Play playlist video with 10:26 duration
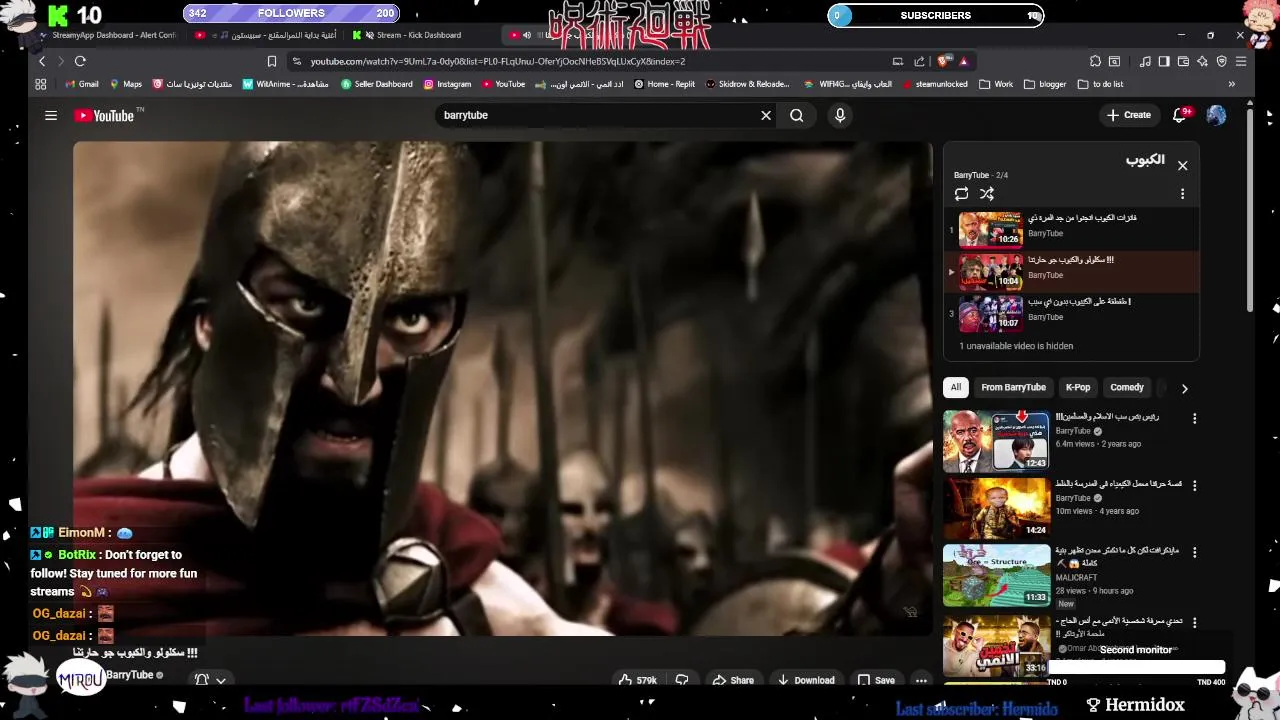The image size is (1280, 720). [x=990, y=230]
